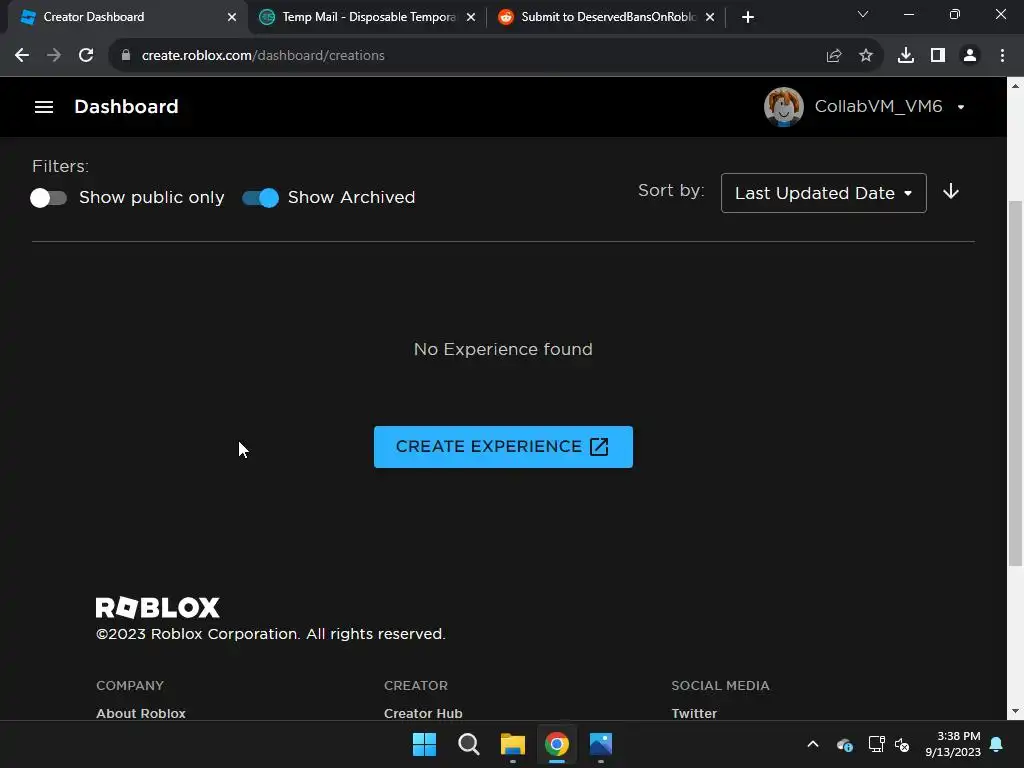
Task: Go back to the previous page
Action: click(x=22, y=56)
